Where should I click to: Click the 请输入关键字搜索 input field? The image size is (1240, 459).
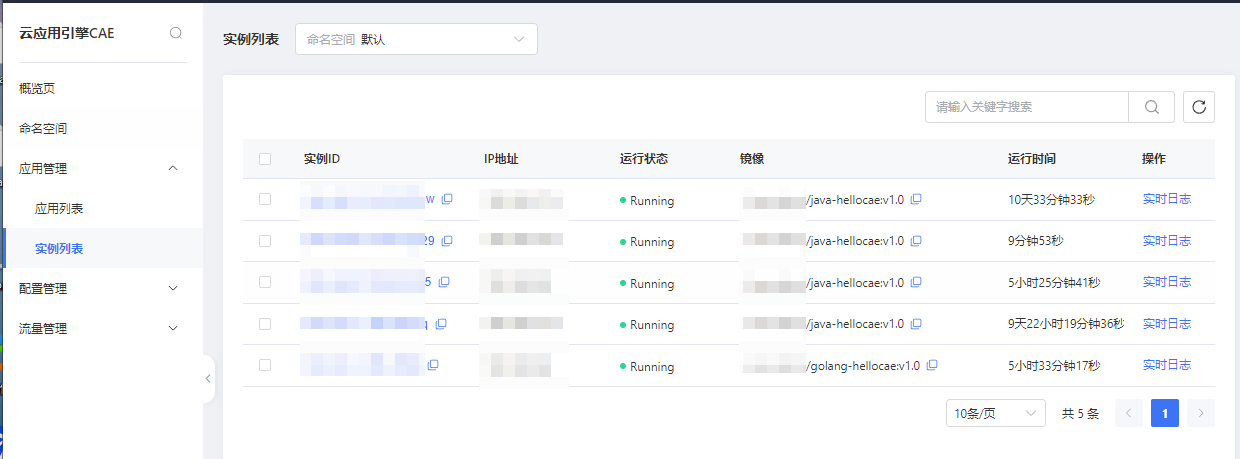[x=1026, y=107]
